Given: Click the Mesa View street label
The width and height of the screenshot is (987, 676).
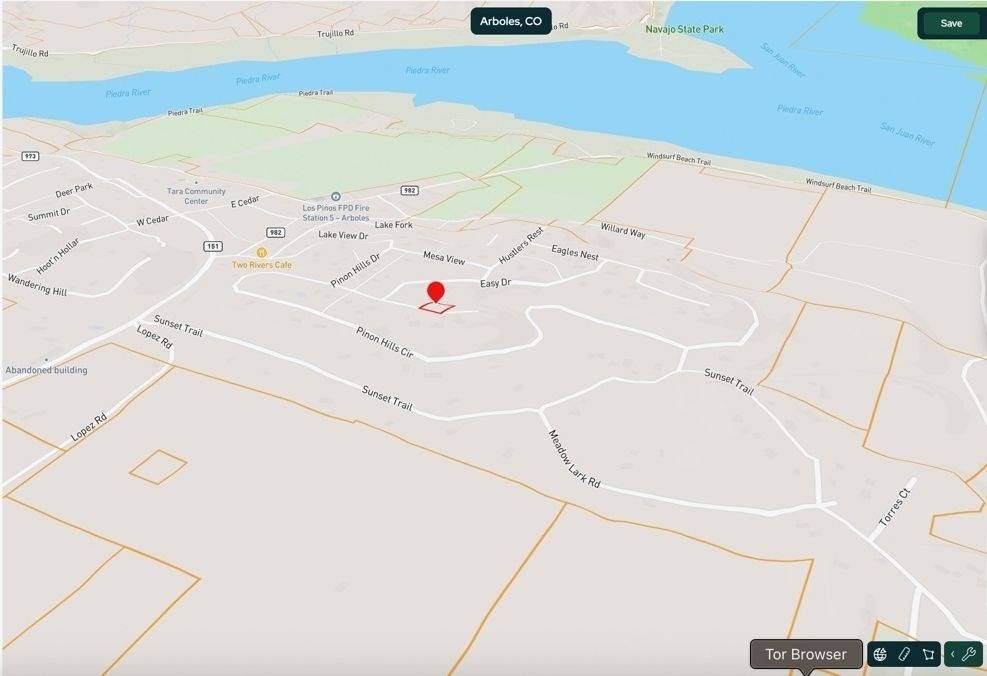Looking at the screenshot, I should coord(444,257).
